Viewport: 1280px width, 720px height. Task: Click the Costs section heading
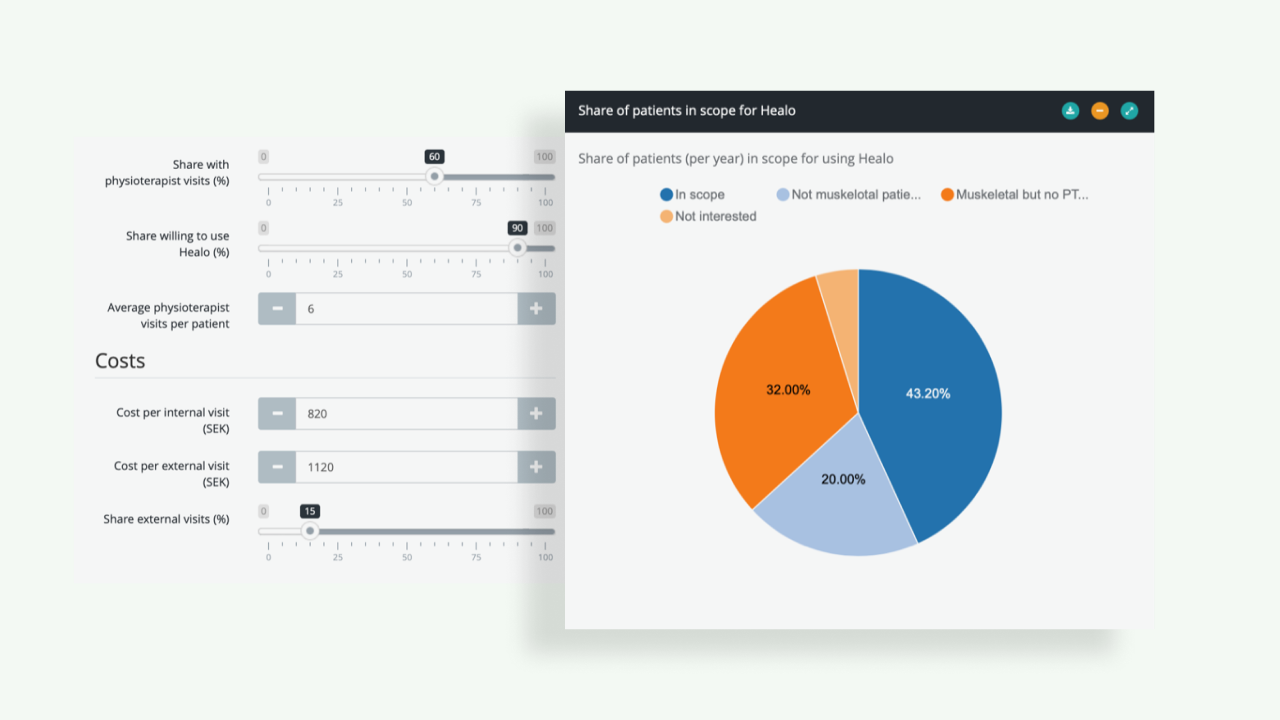click(120, 361)
